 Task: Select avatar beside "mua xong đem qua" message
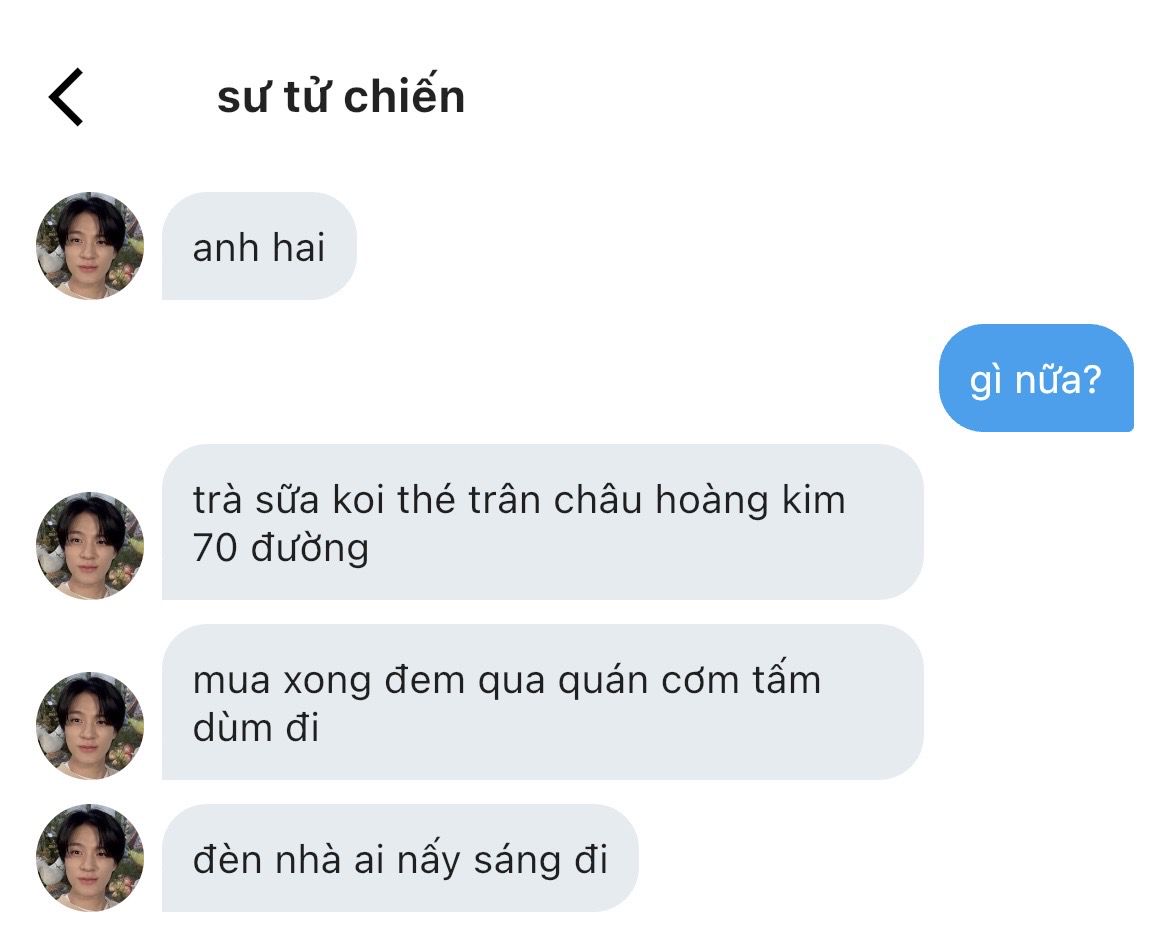pos(89,726)
